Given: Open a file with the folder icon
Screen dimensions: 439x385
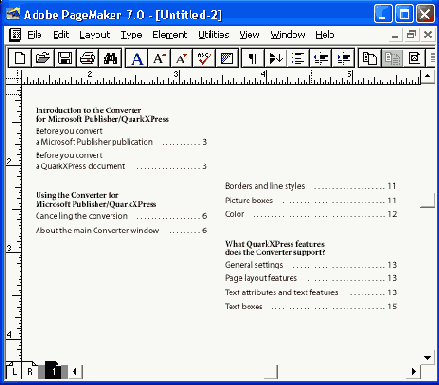Looking at the screenshot, I should click(42, 58).
